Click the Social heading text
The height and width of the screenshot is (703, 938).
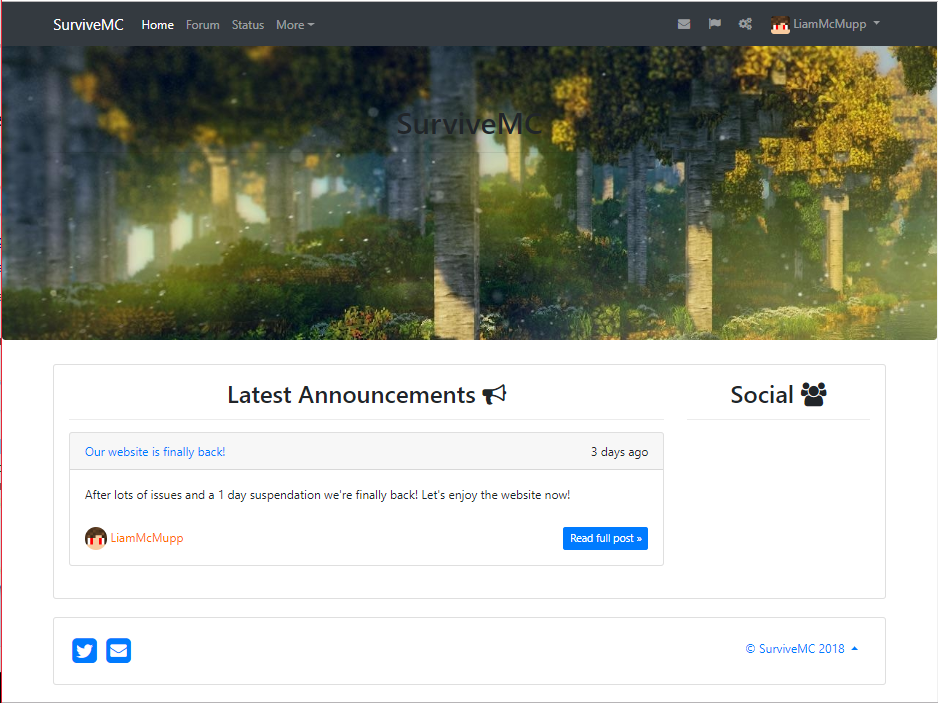point(762,395)
